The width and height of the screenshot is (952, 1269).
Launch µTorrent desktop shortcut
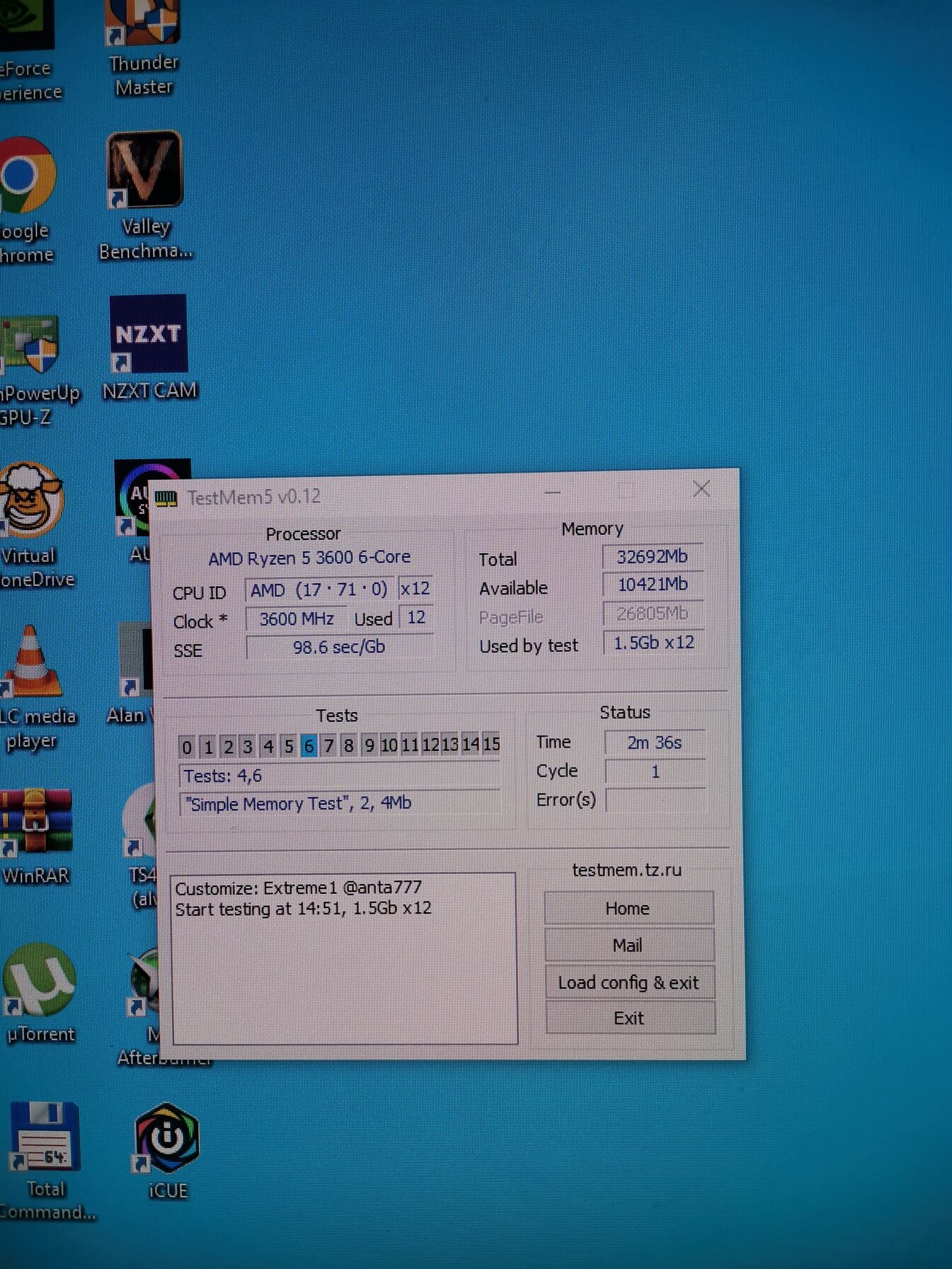40,992
